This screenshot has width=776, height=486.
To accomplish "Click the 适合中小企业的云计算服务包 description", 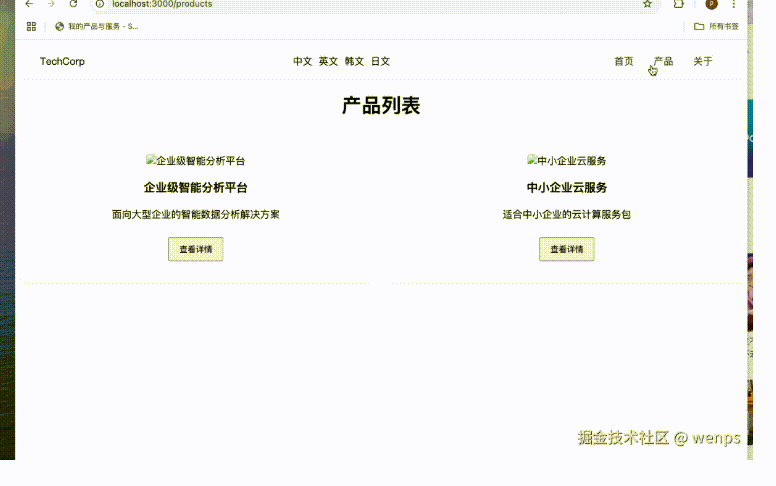I will [567, 214].
